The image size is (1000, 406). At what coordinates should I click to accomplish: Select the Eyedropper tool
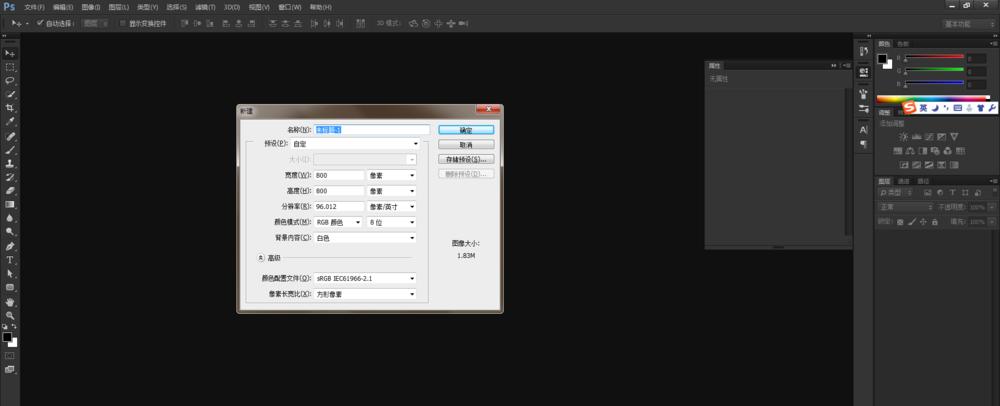click(10, 122)
